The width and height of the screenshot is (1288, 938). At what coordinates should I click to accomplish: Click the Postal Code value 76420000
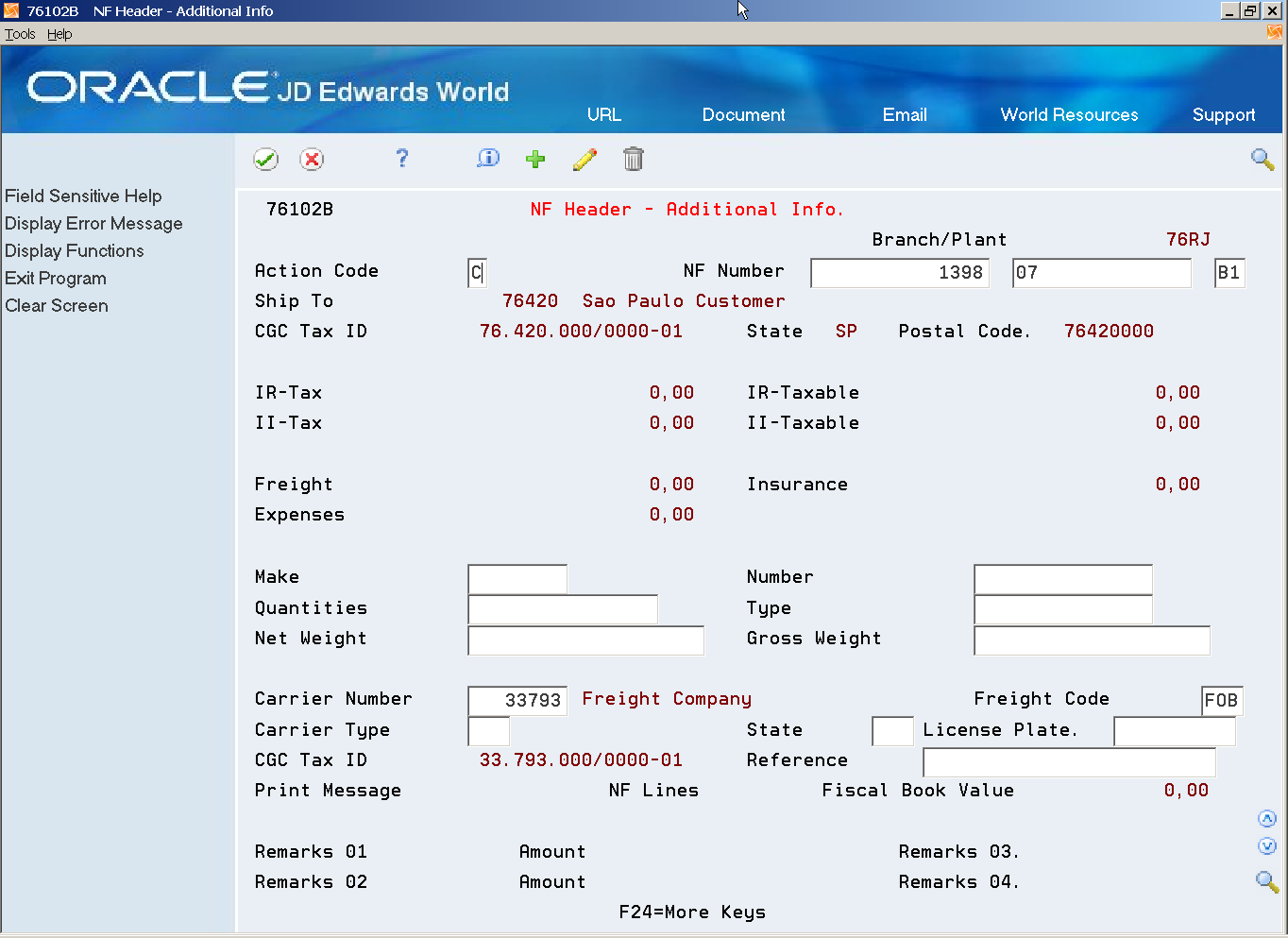[1109, 332]
